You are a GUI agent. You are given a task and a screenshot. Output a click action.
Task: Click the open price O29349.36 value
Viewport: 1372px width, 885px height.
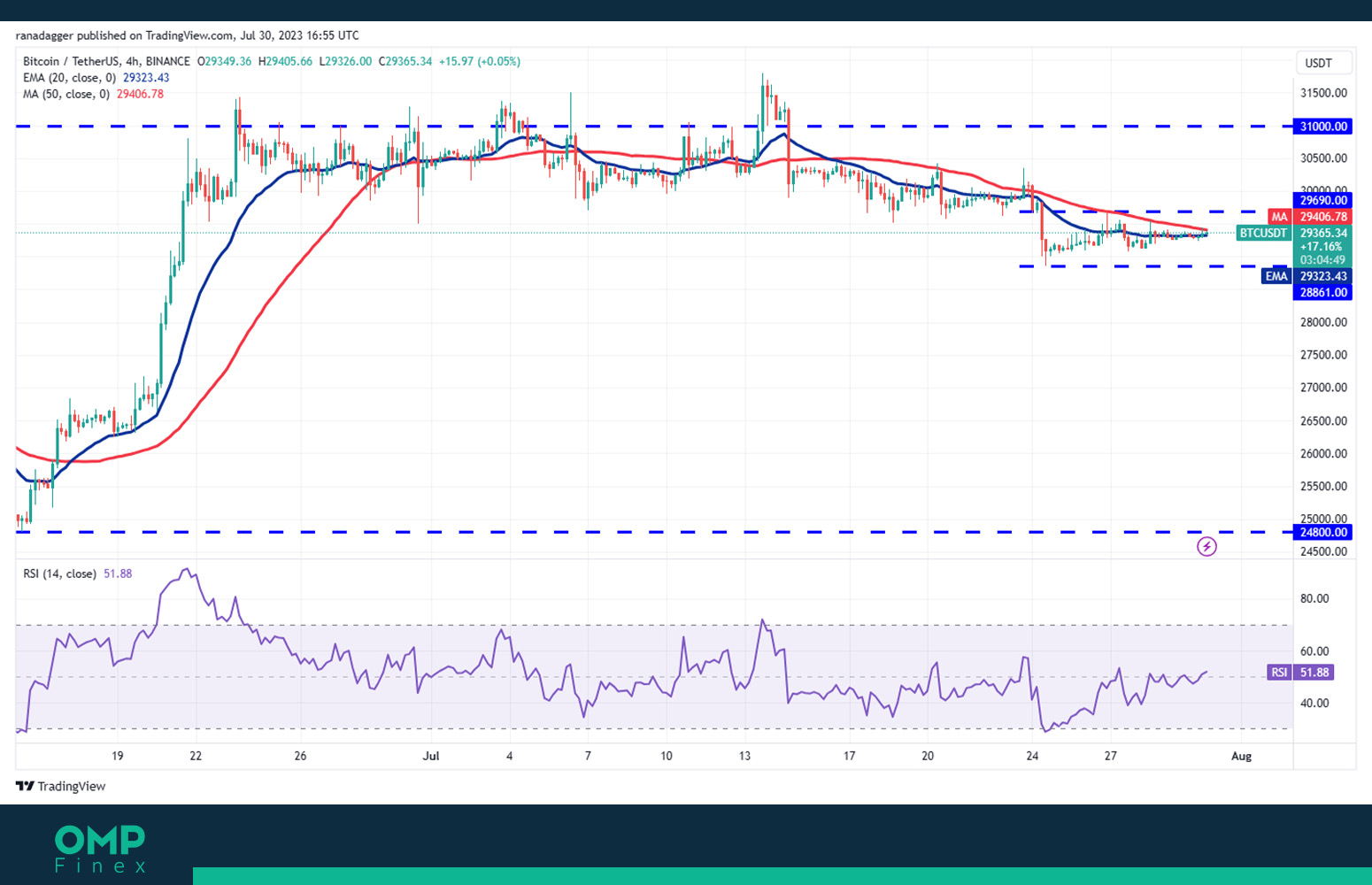[225, 62]
